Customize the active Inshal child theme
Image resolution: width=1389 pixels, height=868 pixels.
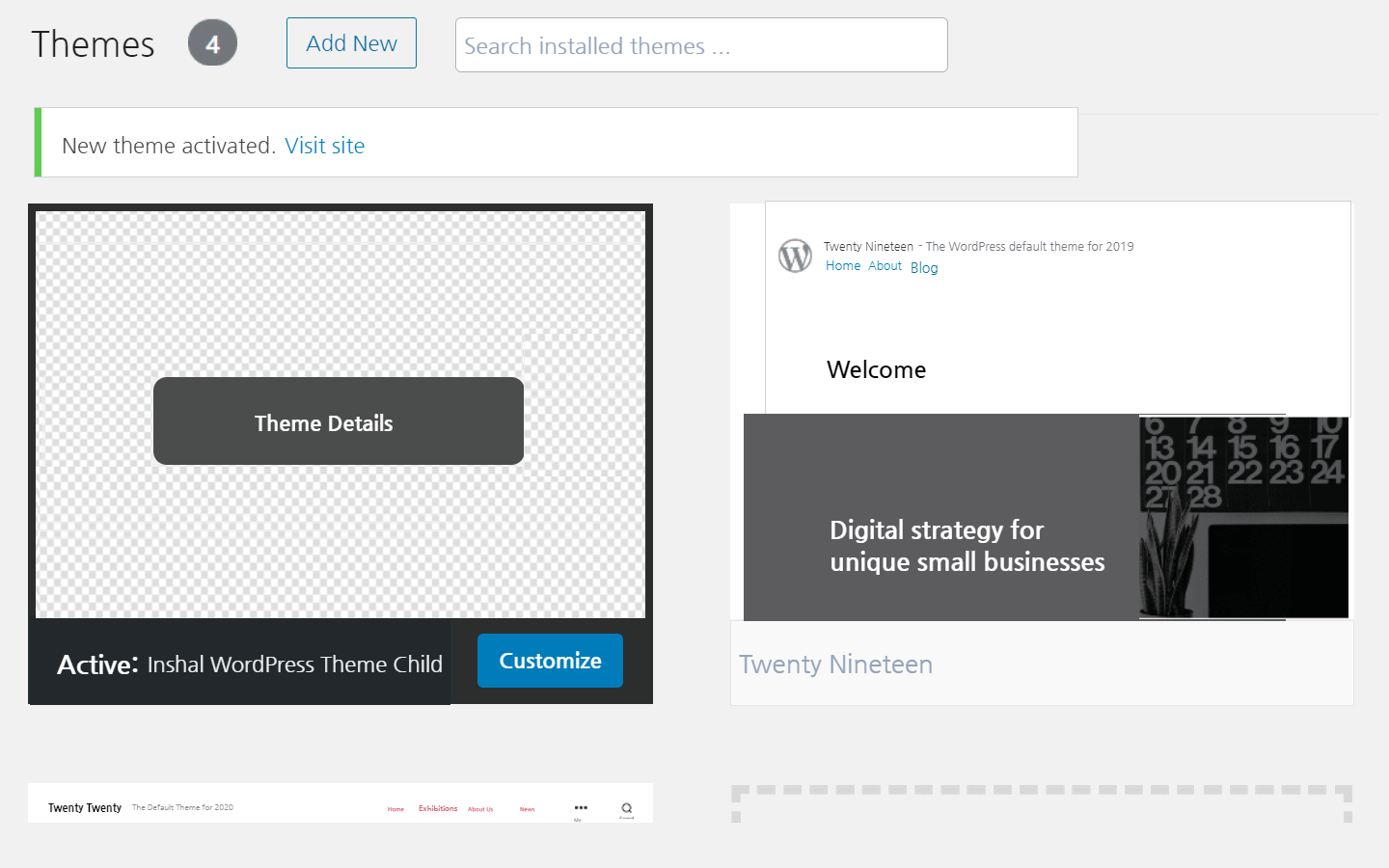click(550, 661)
